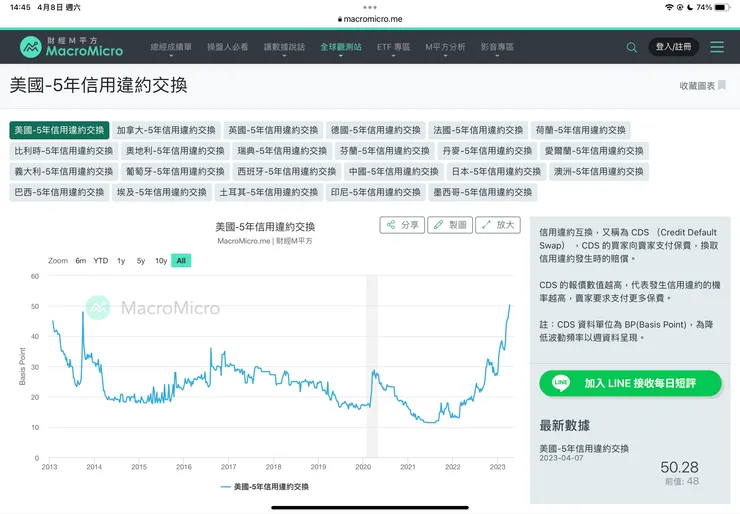Switch to 澳洲-5年信用違約交換 tab
The width and height of the screenshot is (740, 514).
(598, 172)
